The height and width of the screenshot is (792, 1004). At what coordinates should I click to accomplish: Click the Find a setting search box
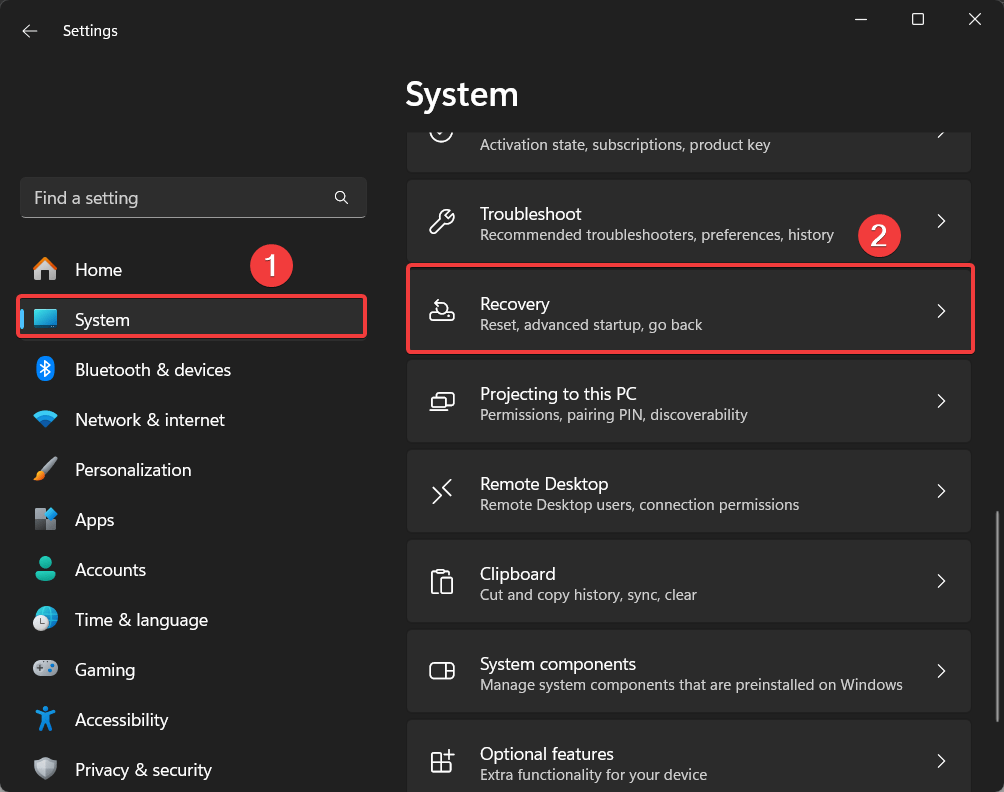pyautogui.click(x=193, y=198)
